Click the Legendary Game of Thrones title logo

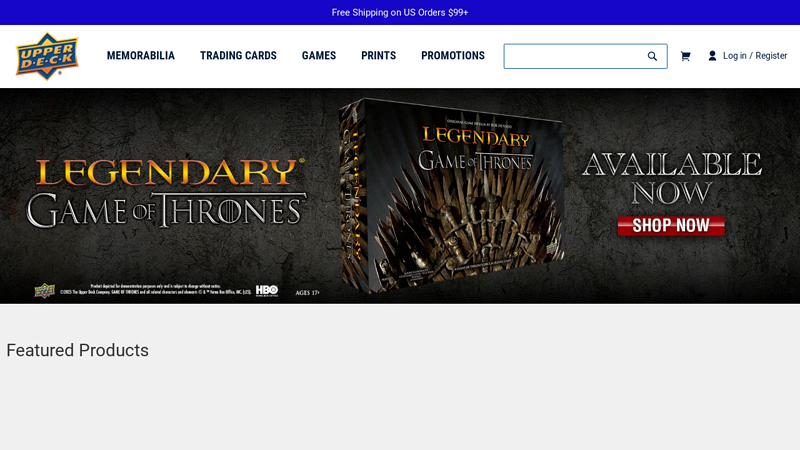[166, 192]
